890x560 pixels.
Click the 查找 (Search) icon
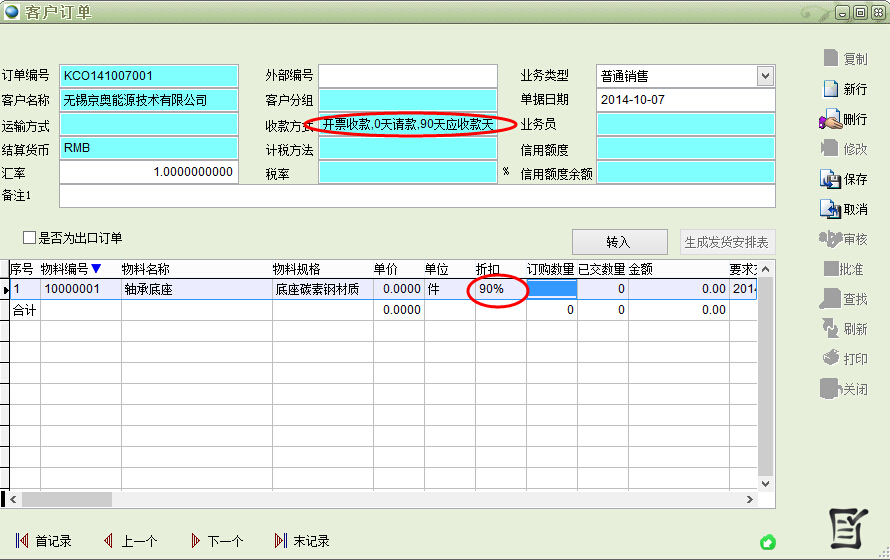click(x=830, y=299)
